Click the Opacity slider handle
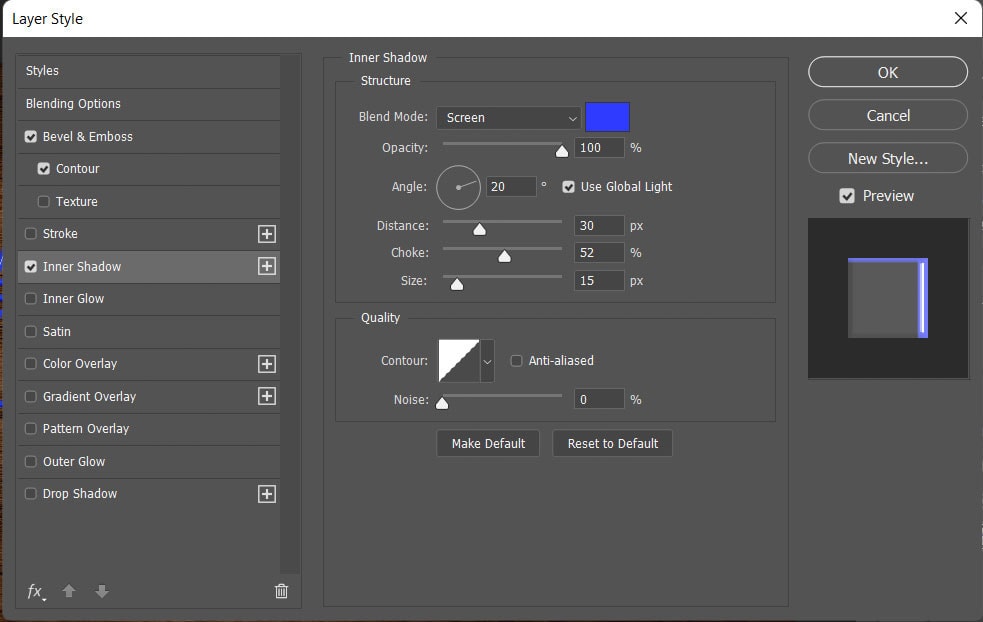The height and width of the screenshot is (622, 983). (562, 151)
